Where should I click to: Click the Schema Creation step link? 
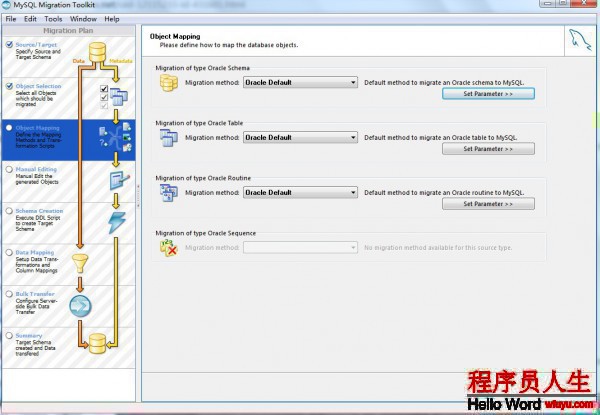(39, 211)
